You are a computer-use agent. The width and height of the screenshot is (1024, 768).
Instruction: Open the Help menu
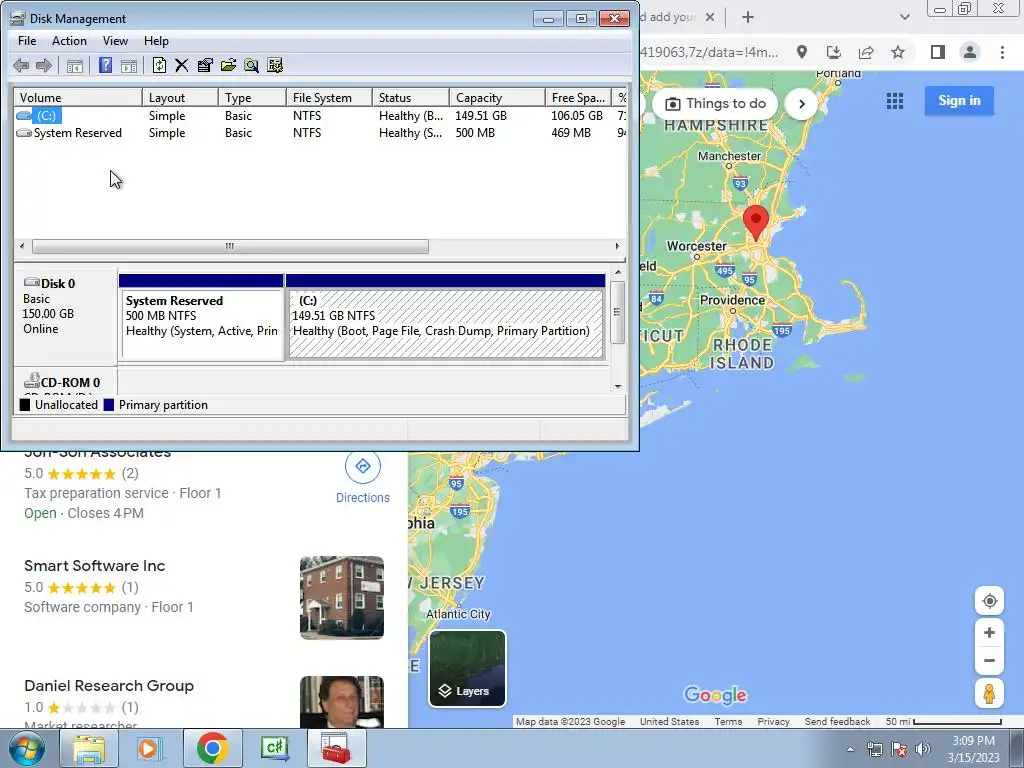[156, 40]
